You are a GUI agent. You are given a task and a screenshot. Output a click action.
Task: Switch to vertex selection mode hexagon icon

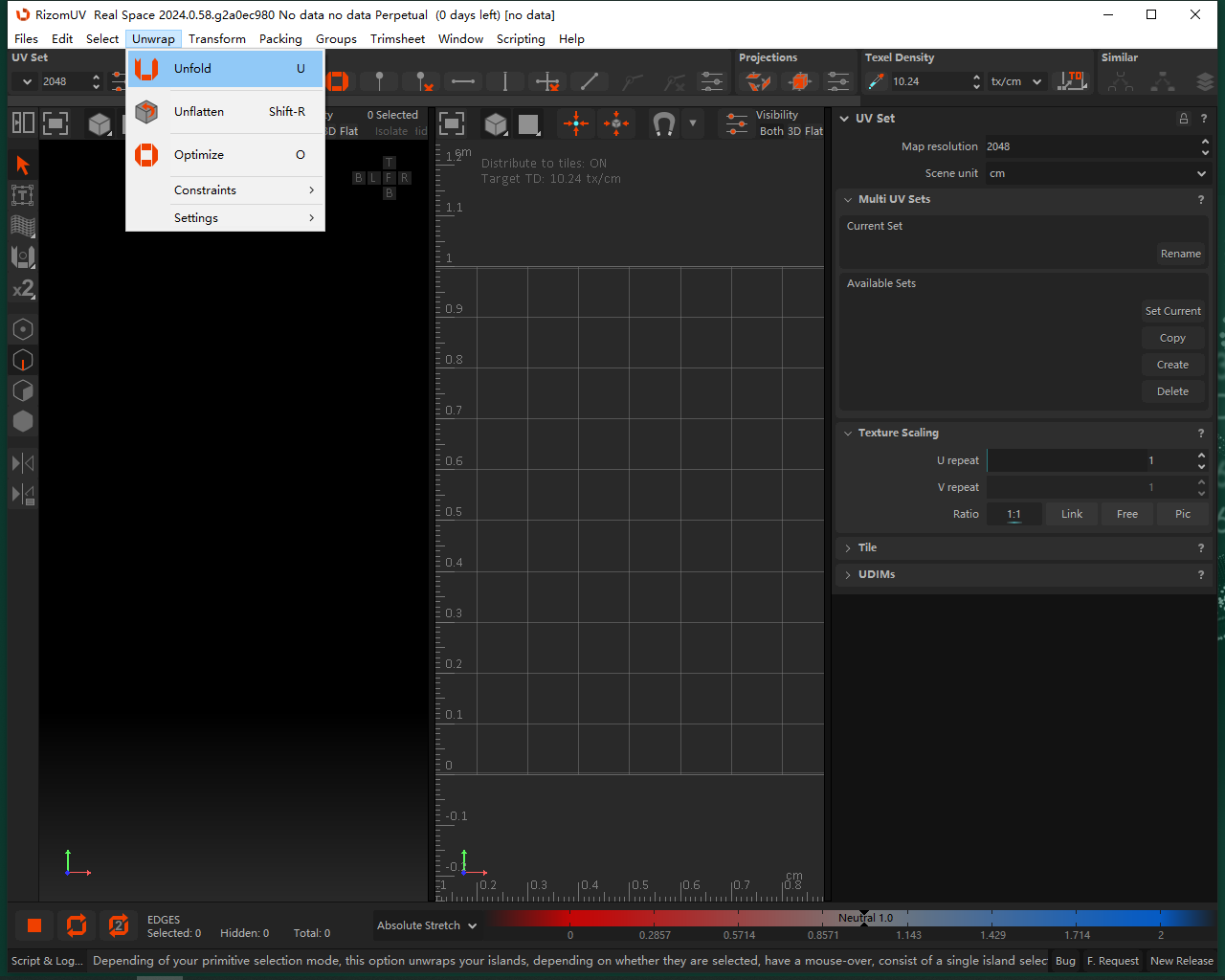tap(23, 329)
